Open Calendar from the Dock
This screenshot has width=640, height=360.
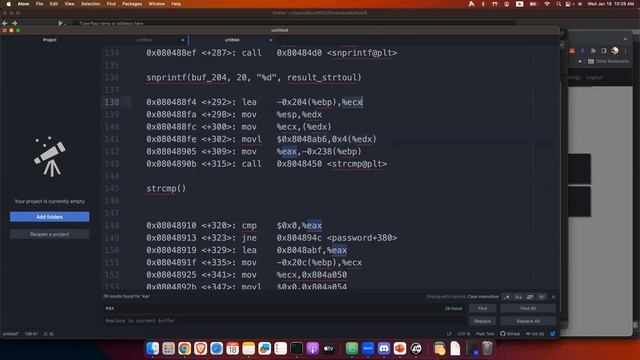click(232, 349)
